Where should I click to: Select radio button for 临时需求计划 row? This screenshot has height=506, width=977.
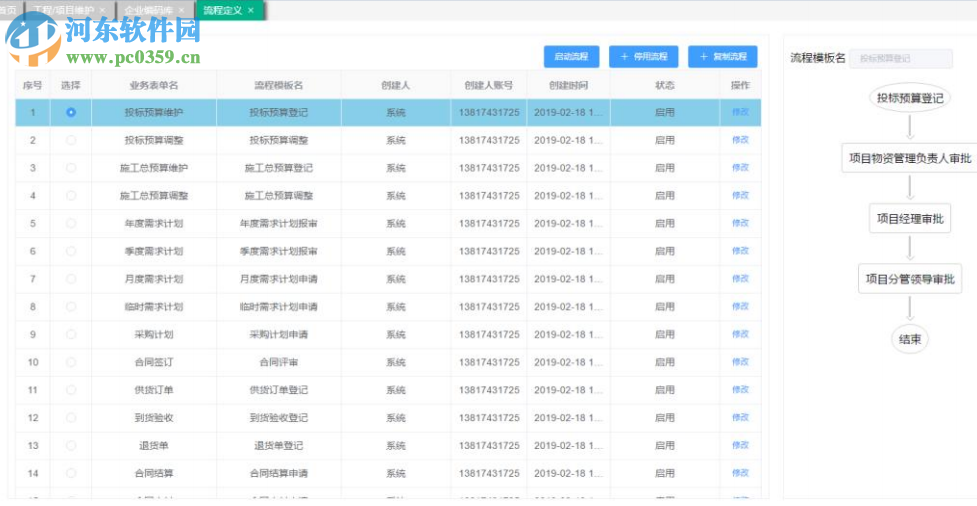point(71,307)
